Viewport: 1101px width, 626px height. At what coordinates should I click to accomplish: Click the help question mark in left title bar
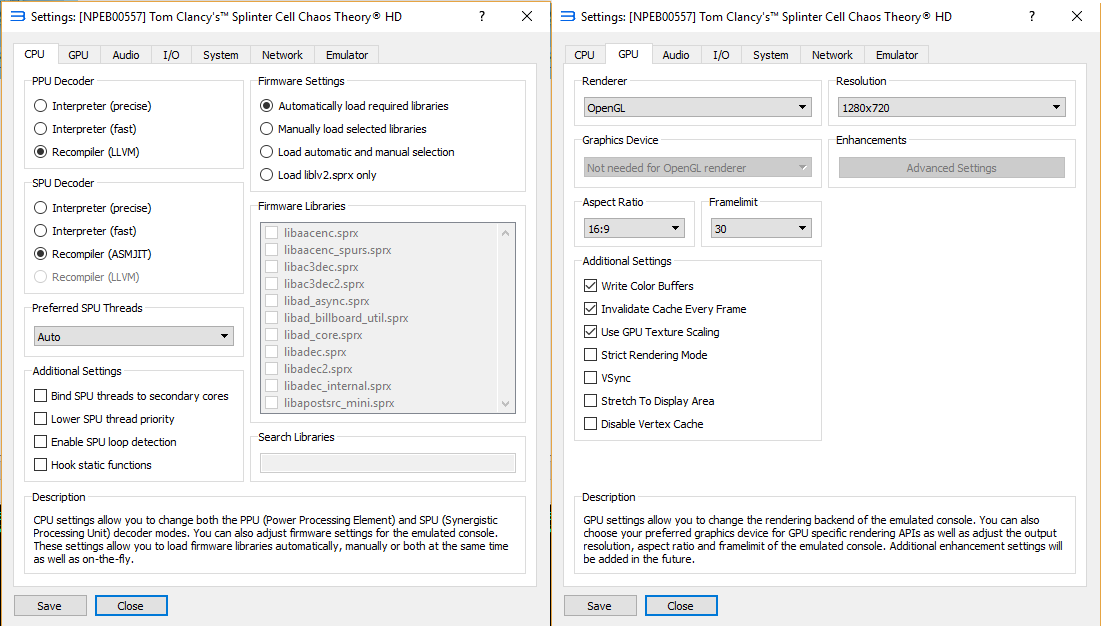[482, 16]
